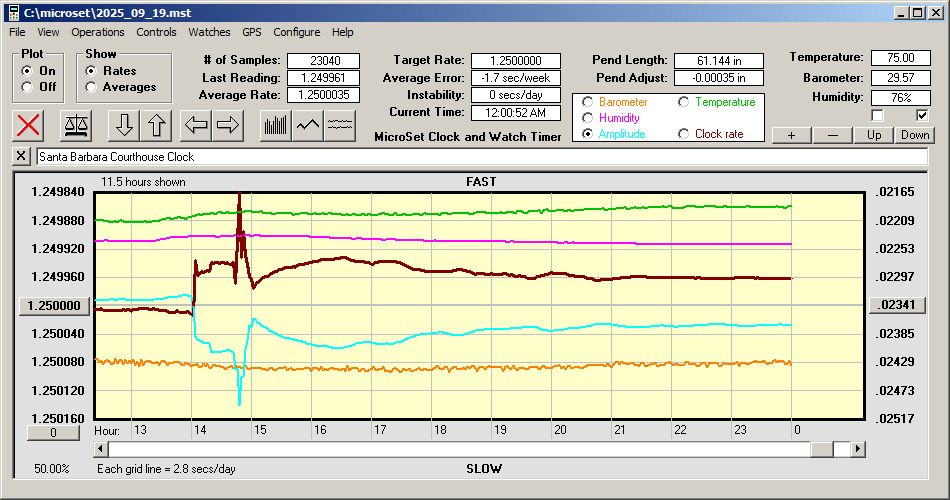950x500 pixels.
Task: Click the Down button
Action: pyautogui.click(x=915, y=135)
